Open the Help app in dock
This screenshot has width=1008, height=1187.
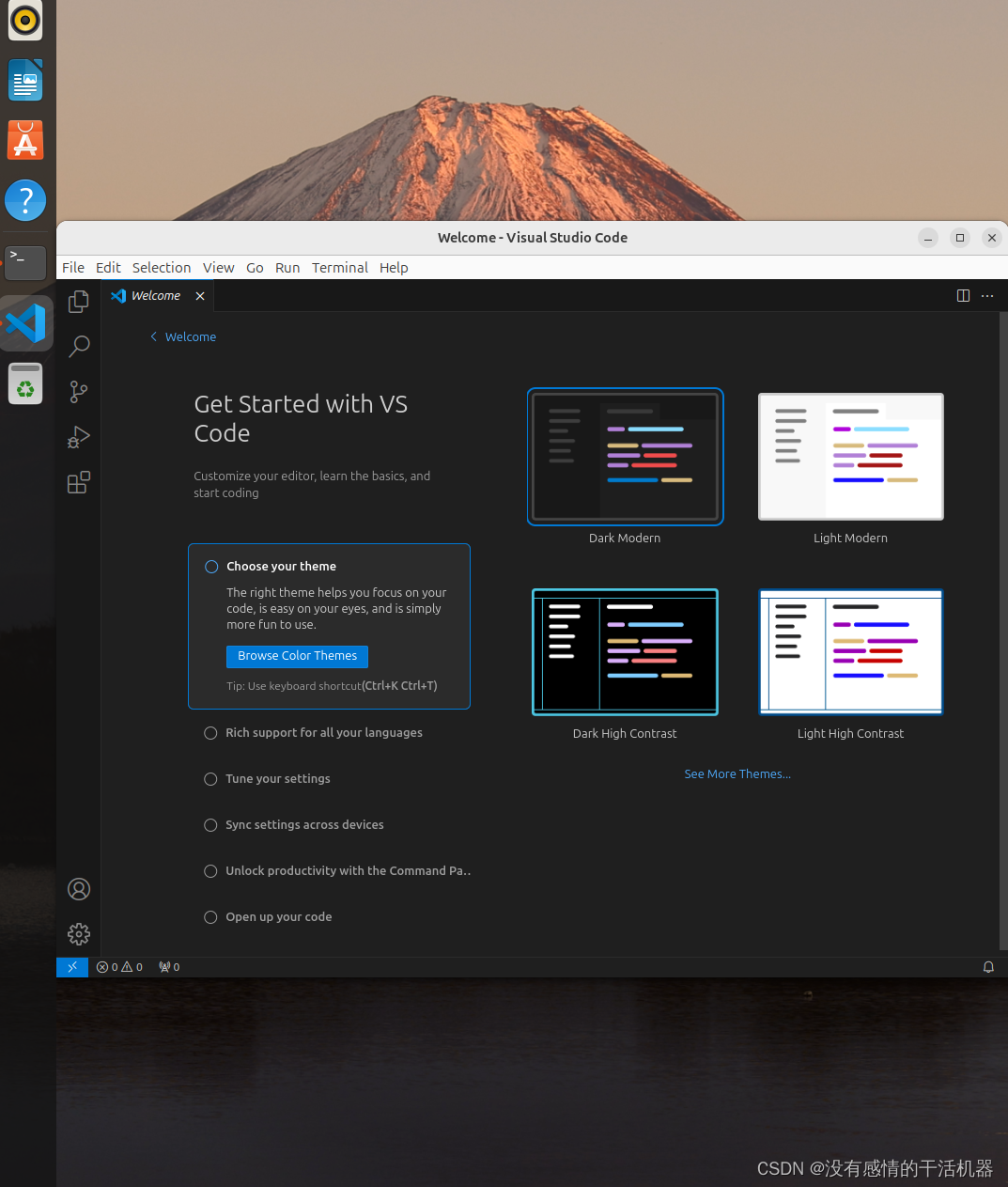(x=25, y=200)
